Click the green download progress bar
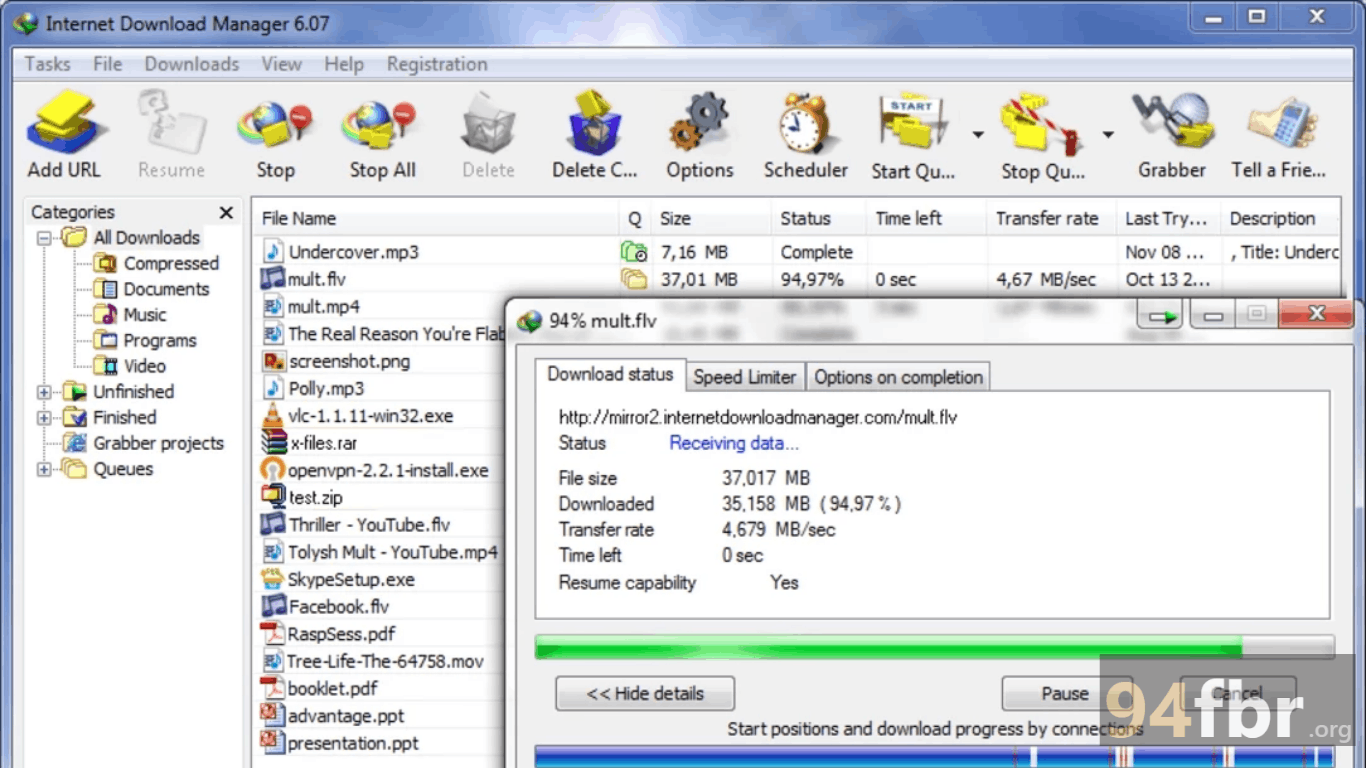This screenshot has width=1366, height=768. (x=934, y=647)
